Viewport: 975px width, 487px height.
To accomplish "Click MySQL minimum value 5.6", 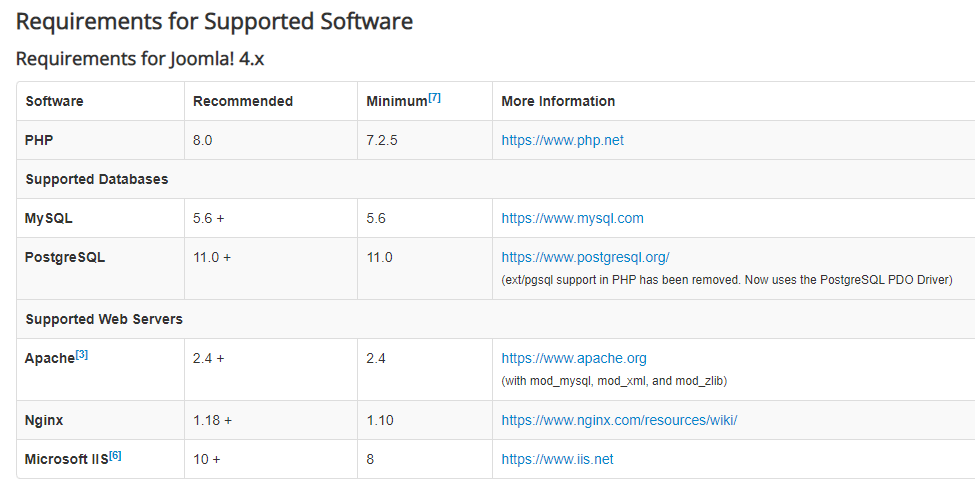I will 376,218.
